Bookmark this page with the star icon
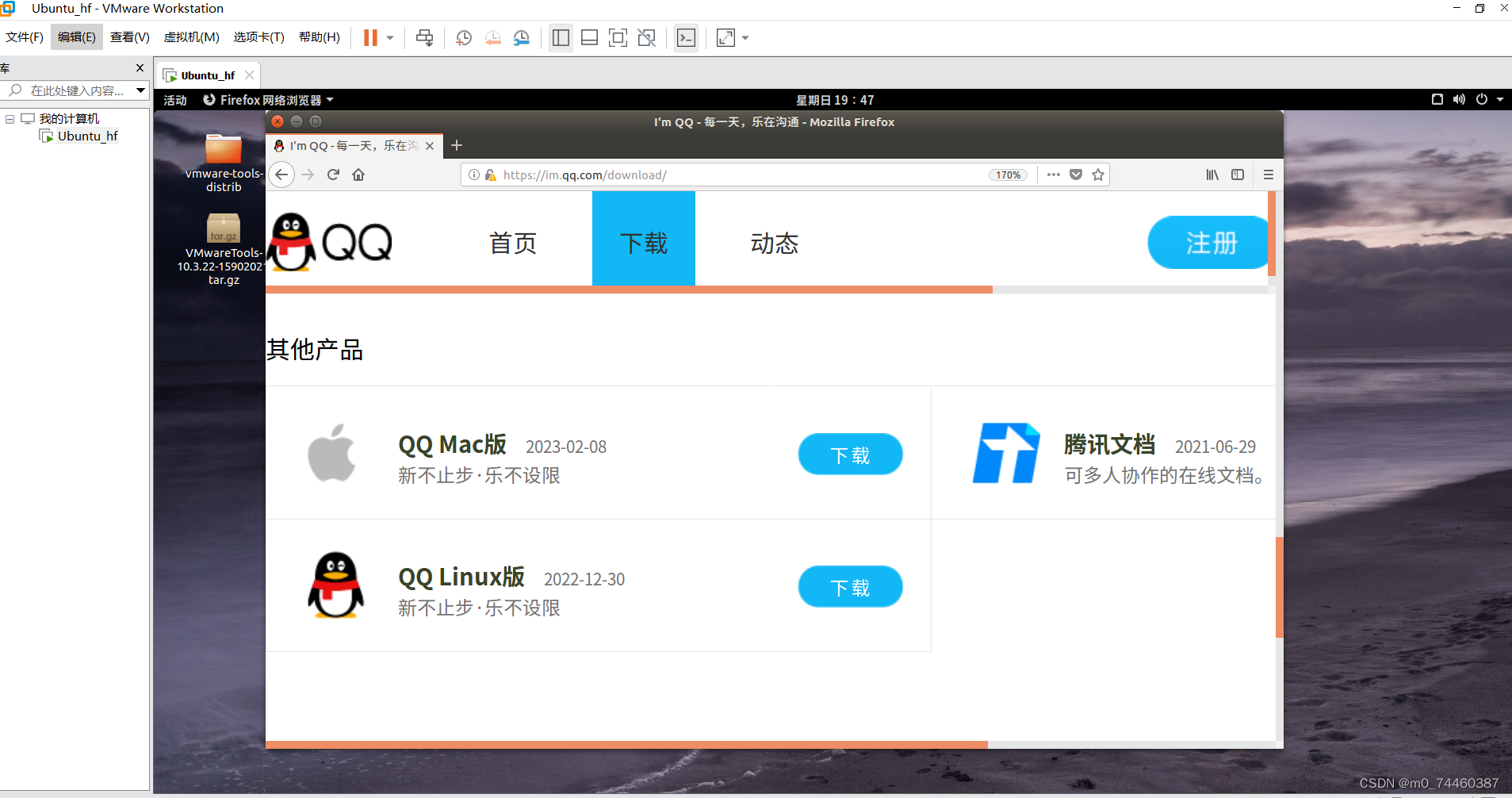The height and width of the screenshot is (798, 1512). click(1097, 175)
